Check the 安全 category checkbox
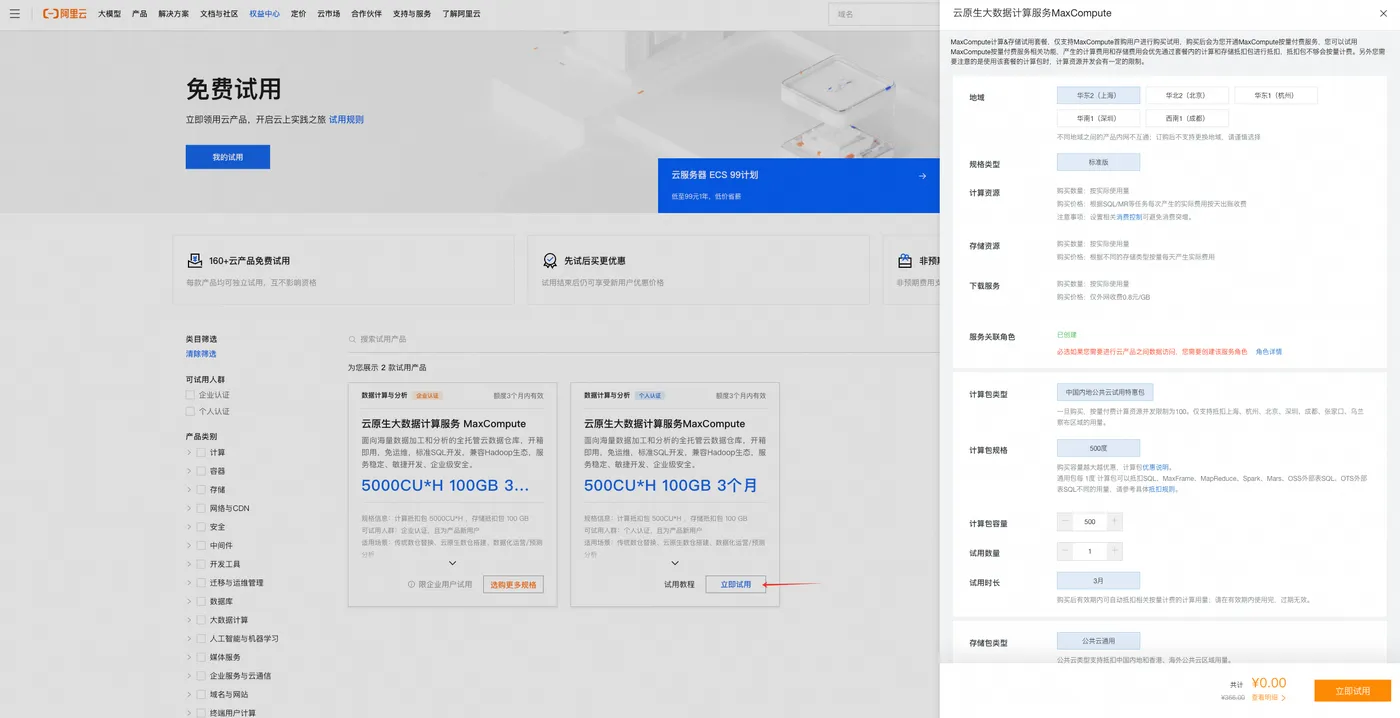 [x=202, y=527]
